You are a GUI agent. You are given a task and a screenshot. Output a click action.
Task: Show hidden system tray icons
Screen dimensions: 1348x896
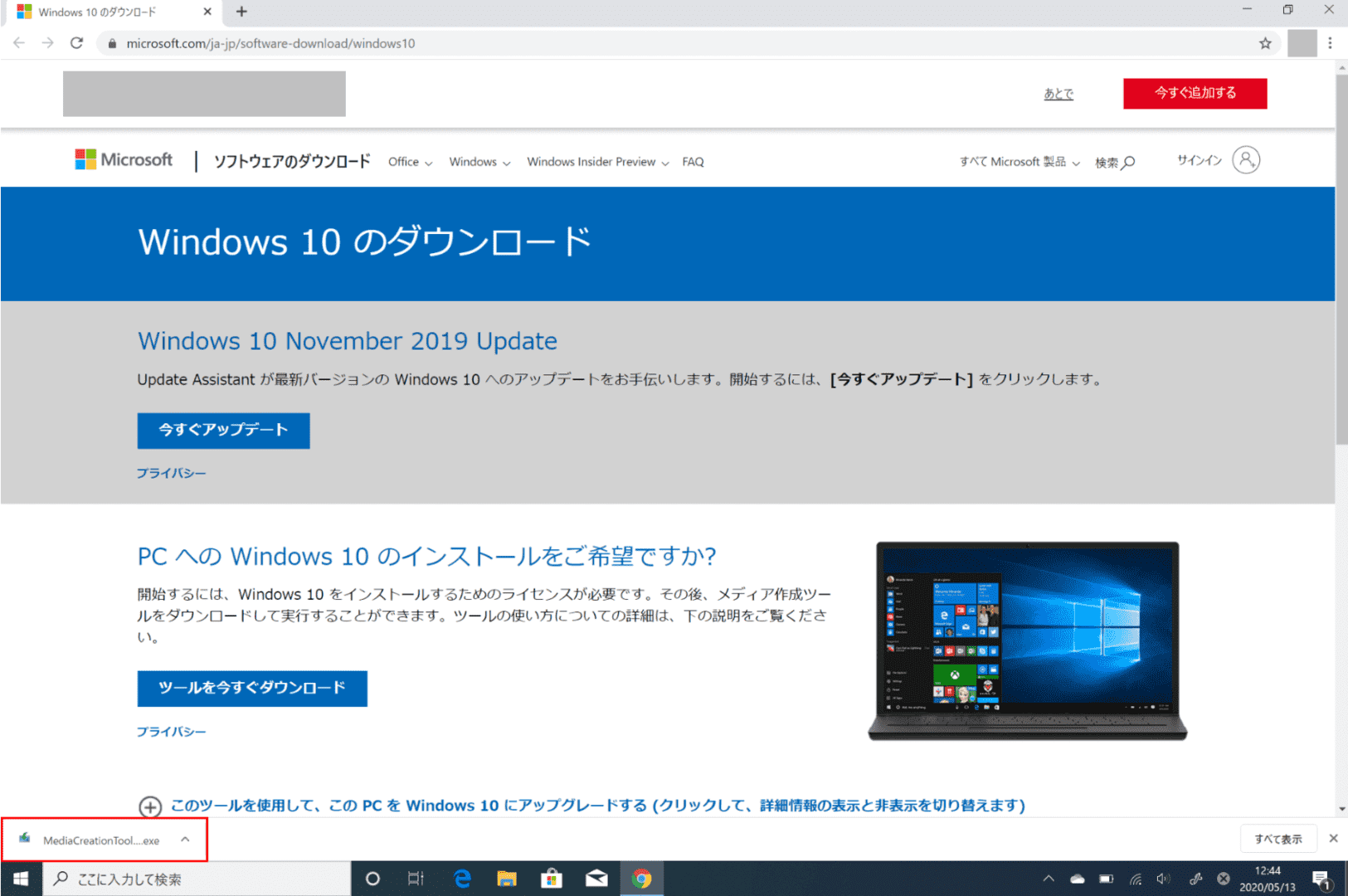(x=1049, y=879)
